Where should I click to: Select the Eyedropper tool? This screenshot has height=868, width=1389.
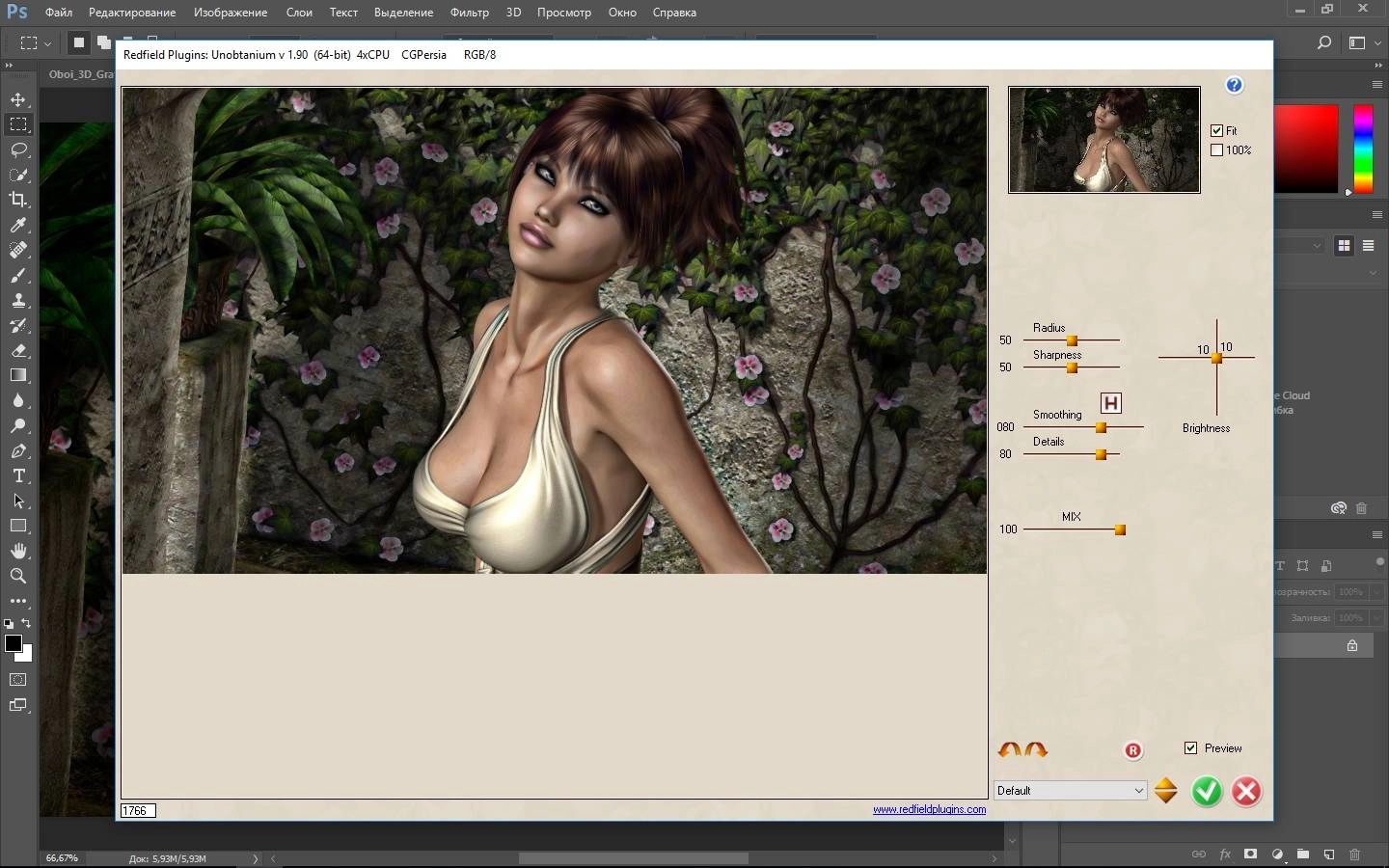18,225
